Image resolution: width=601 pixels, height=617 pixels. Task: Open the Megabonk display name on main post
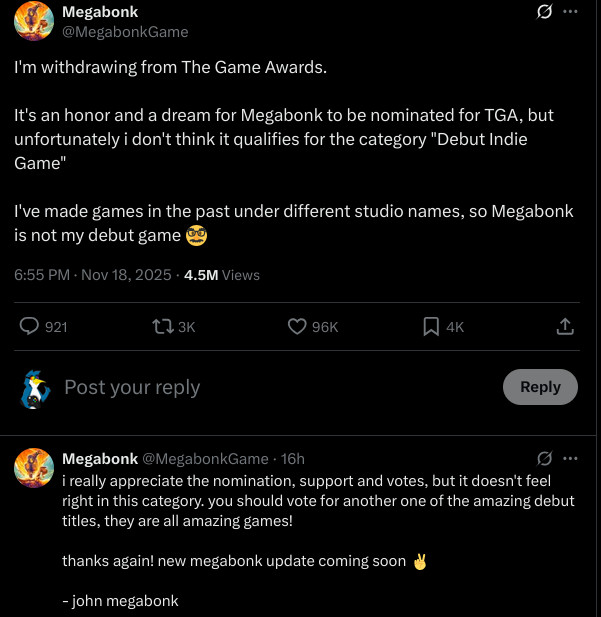pyautogui.click(x=100, y=12)
